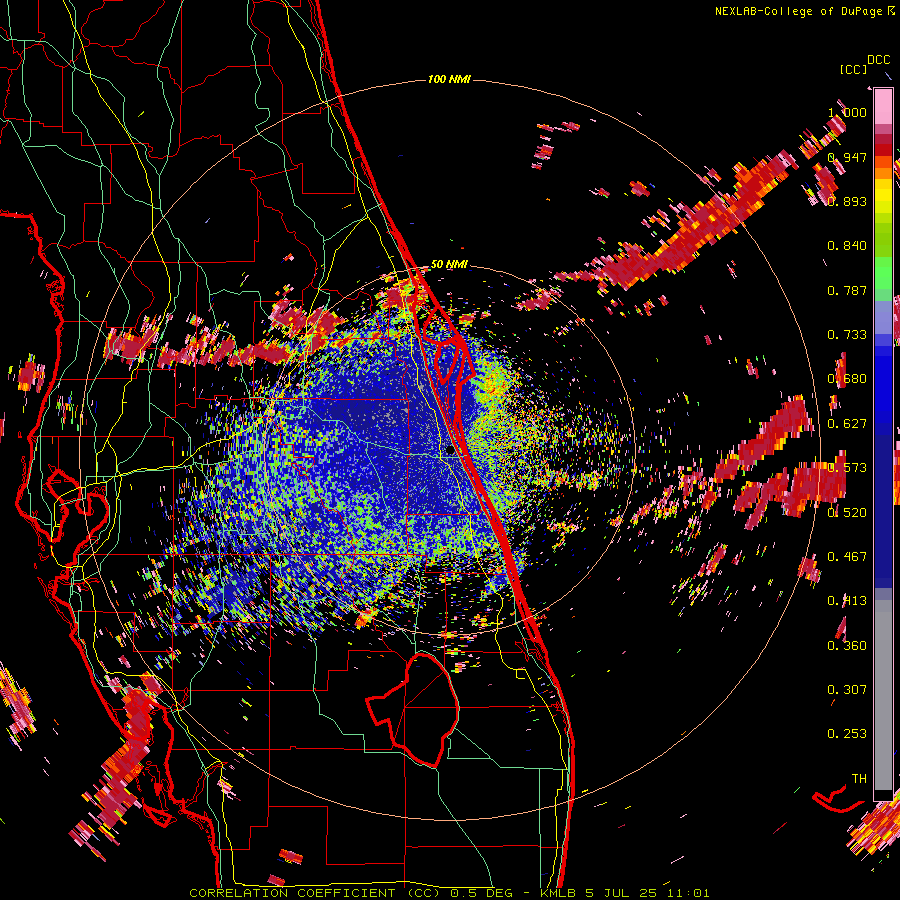
Task: Click the 0.627 scale value
Action: (x=847, y=424)
